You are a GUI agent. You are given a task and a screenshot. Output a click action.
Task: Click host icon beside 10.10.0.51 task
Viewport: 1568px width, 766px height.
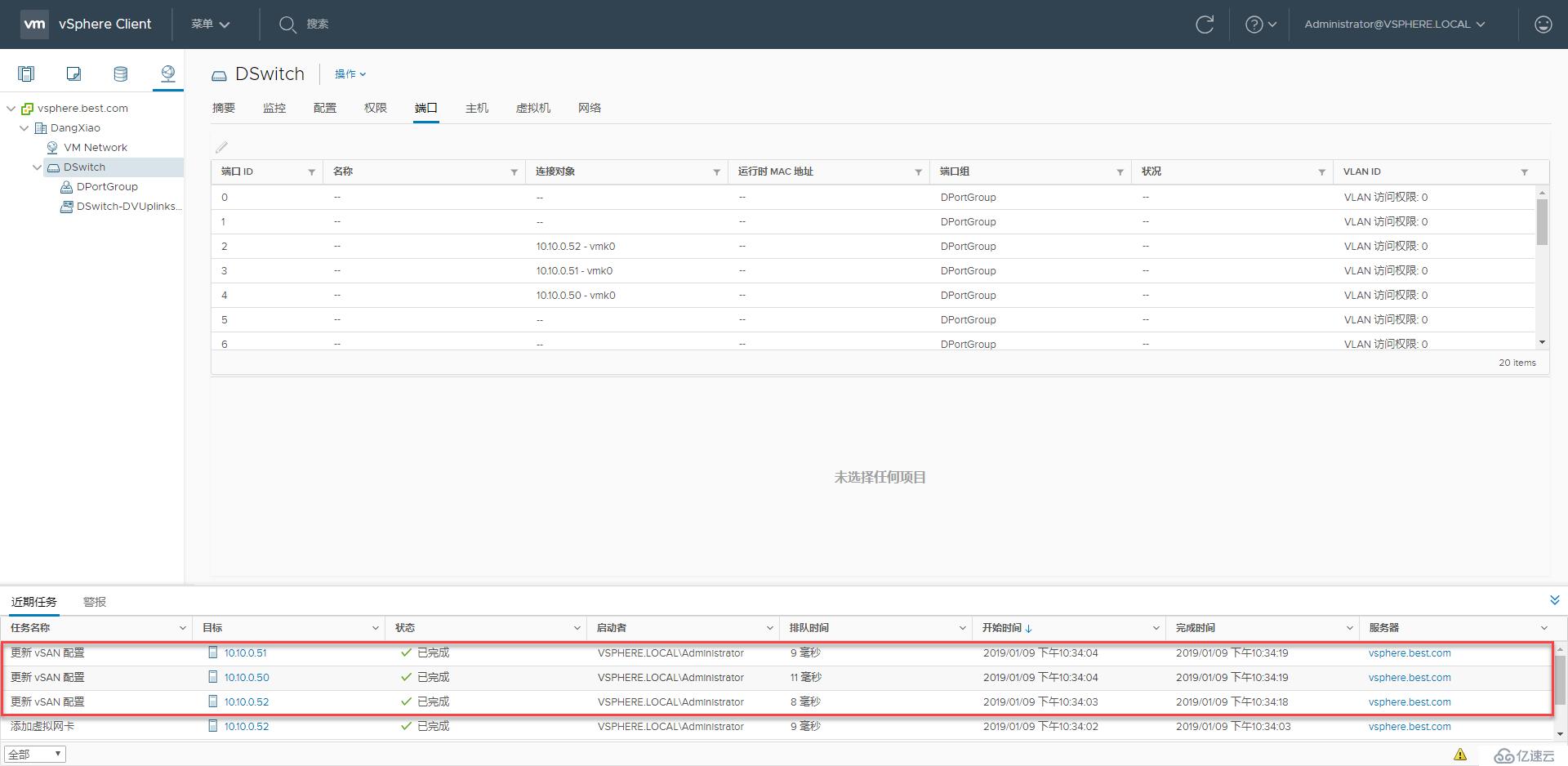[213, 652]
